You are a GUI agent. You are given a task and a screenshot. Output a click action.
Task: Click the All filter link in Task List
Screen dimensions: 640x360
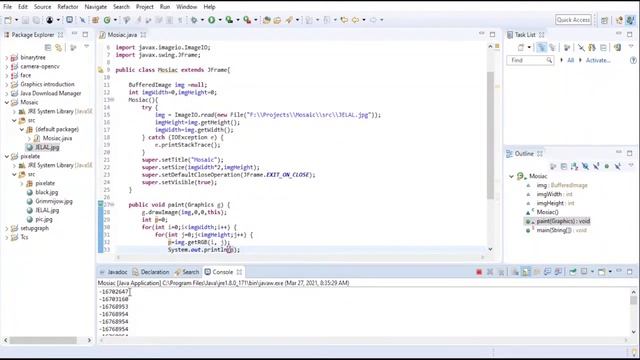point(570,60)
